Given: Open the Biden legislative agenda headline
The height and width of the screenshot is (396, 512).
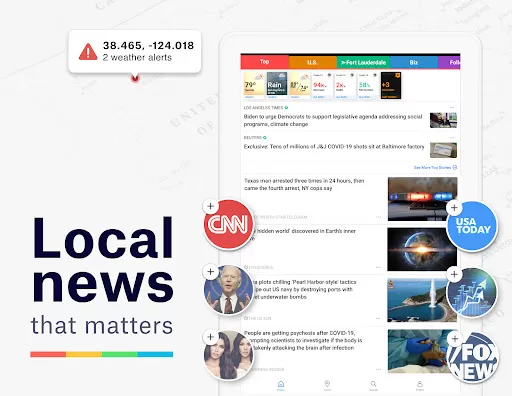Looking at the screenshot, I should coord(333,120).
